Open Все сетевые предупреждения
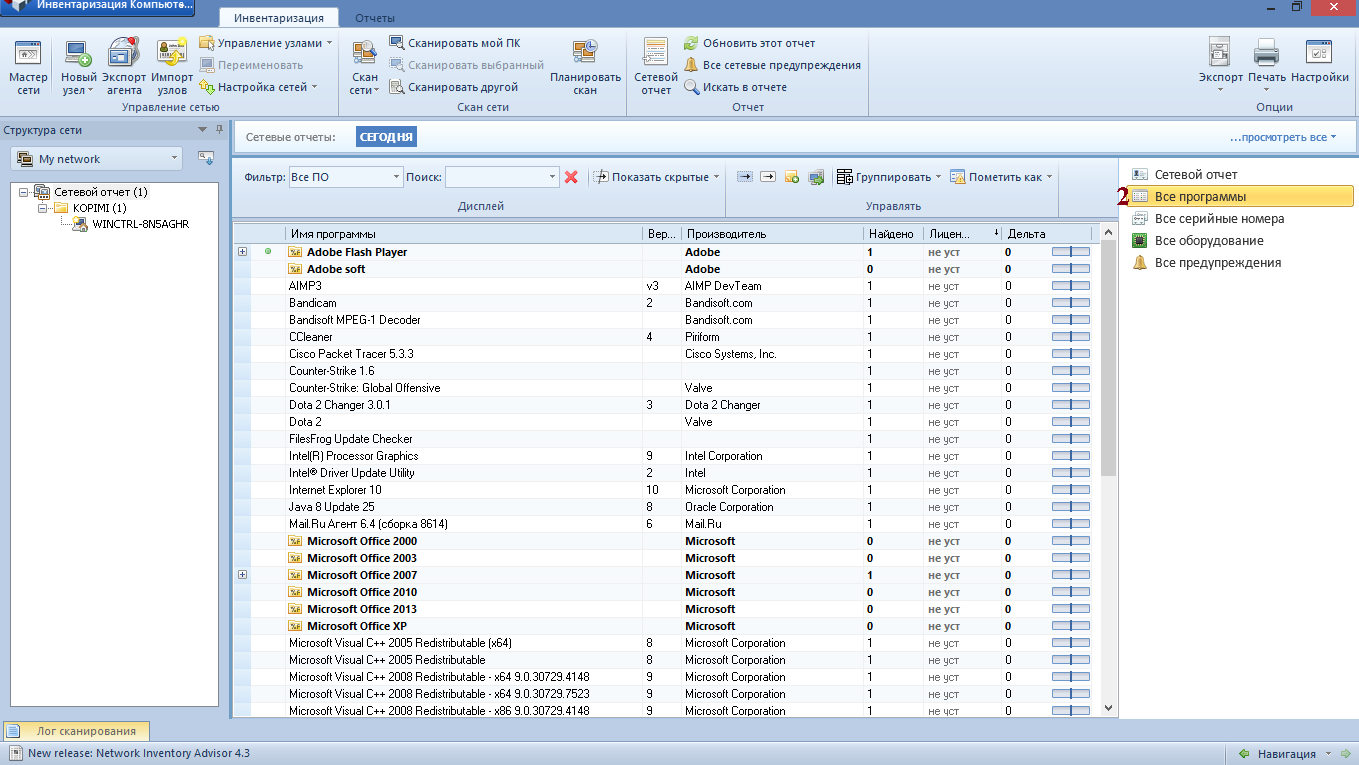This screenshot has width=1359, height=765. pos(772,65)
